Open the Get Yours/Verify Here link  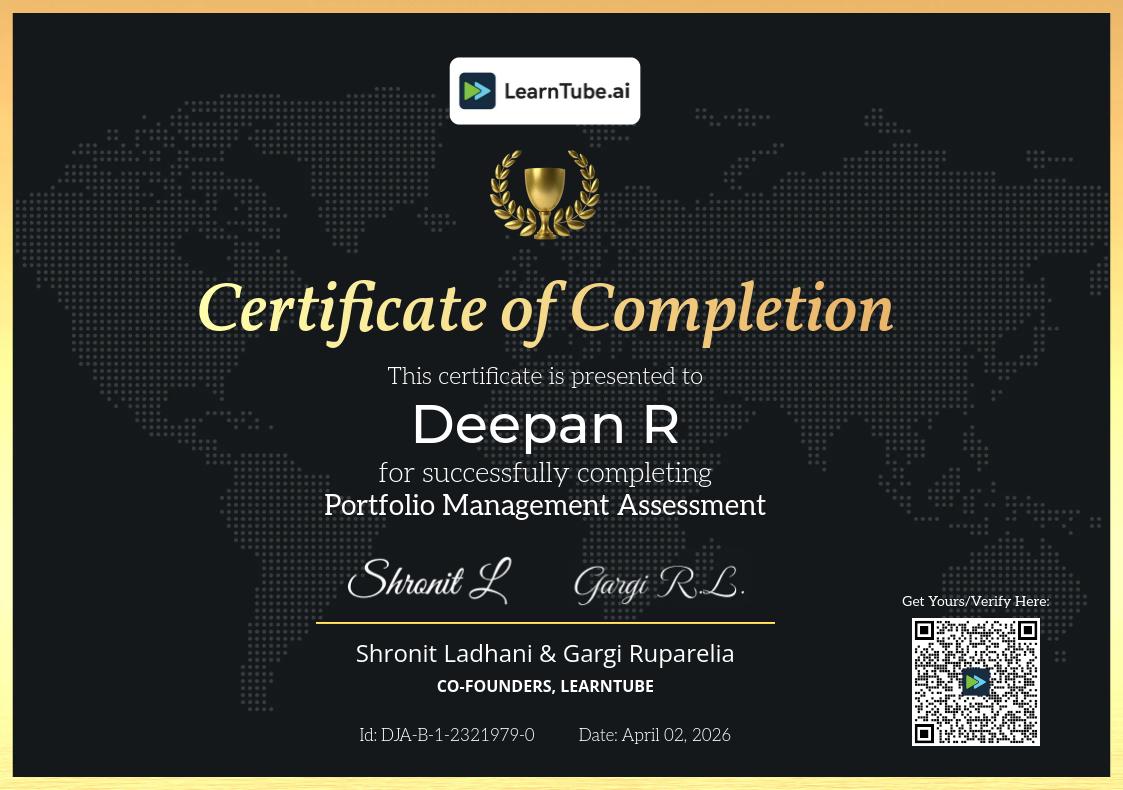pyautogui.click(x=975, y=601)
